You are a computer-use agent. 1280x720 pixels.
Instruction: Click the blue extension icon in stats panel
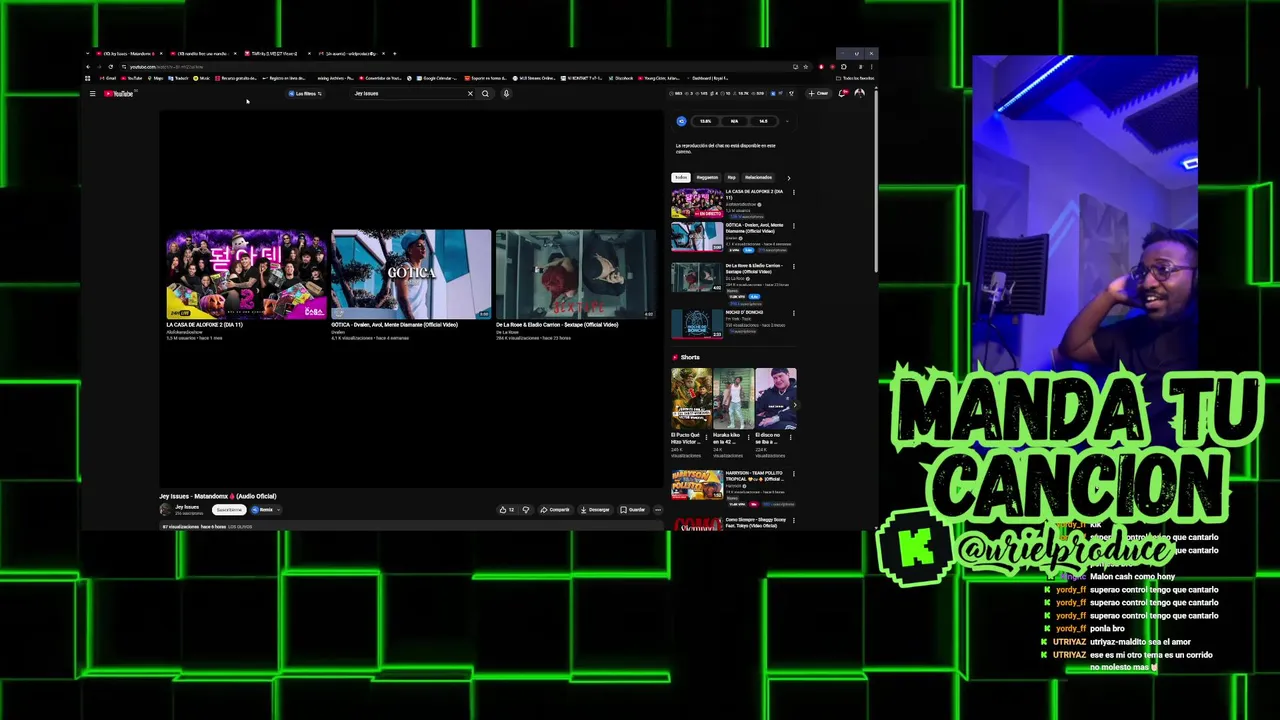click(682, 121)
